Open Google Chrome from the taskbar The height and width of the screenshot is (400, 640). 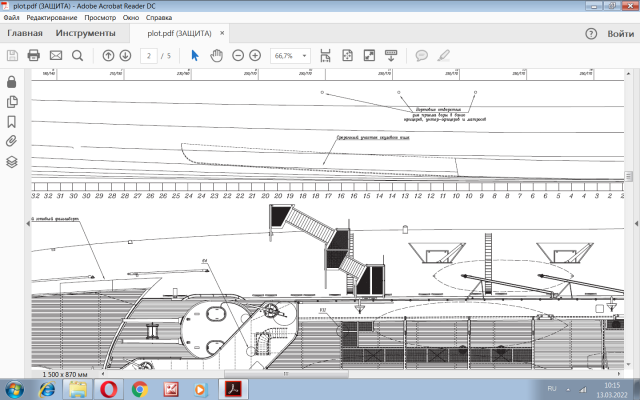[x=139, y=388]
